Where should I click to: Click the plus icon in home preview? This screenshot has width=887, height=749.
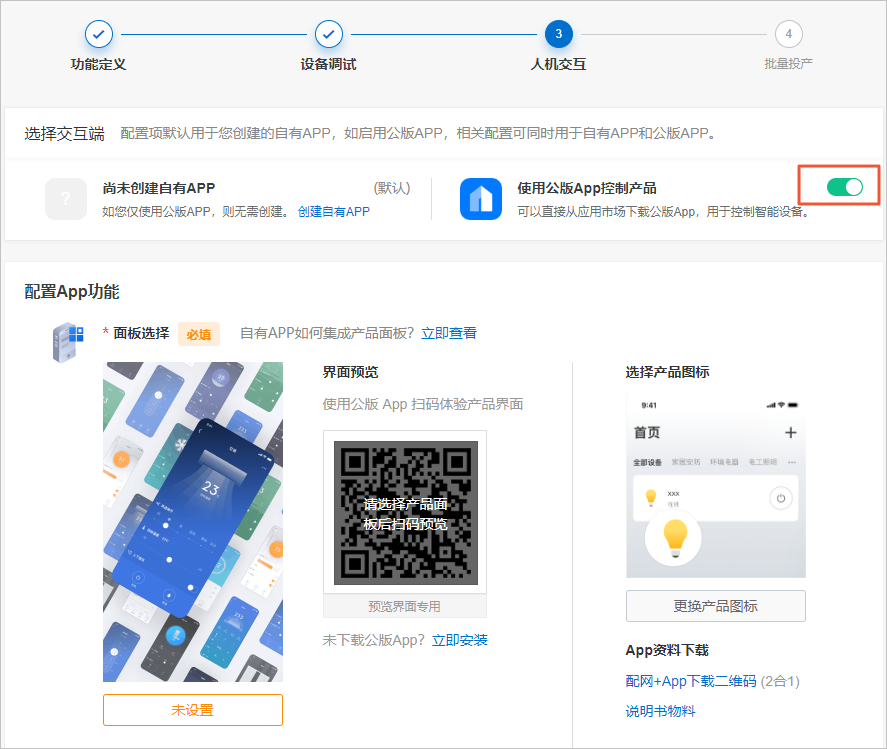pyautogui.click(x=791, y=433)
